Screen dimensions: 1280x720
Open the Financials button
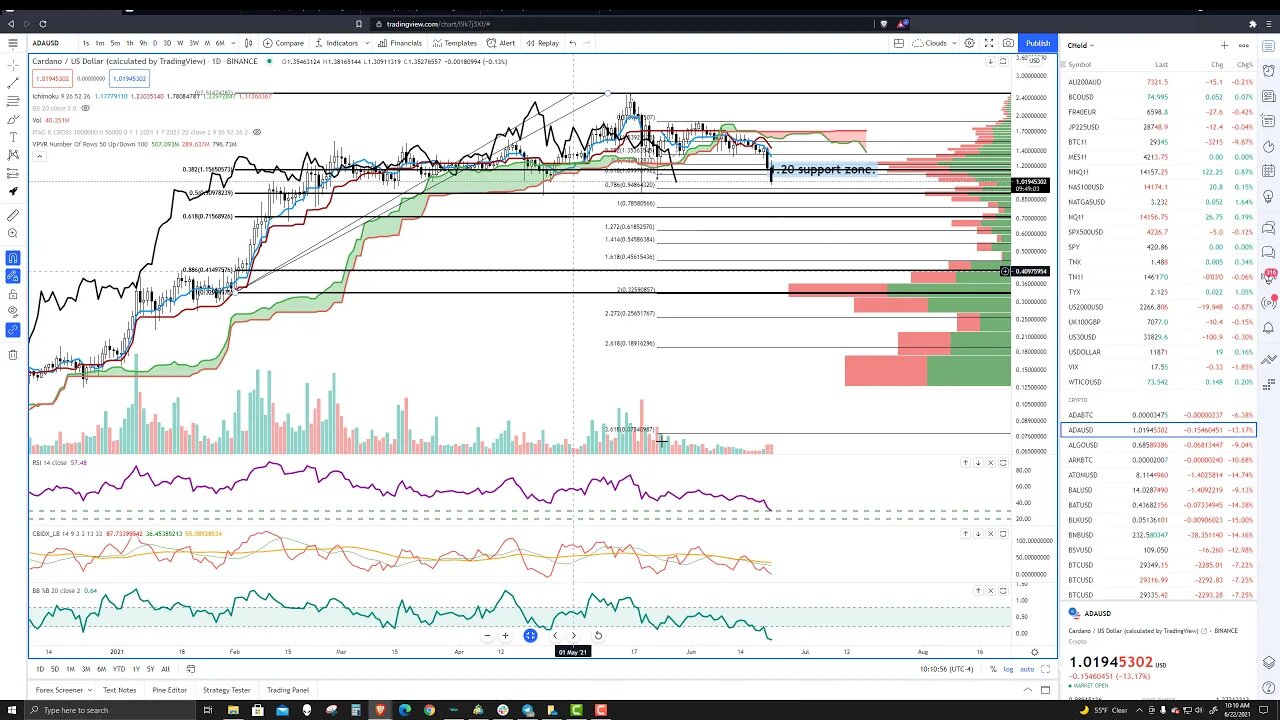tap(400, 43)
